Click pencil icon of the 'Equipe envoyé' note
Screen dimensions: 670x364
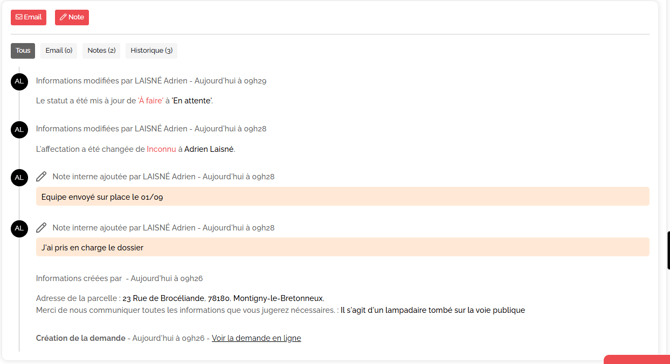(x=41, y=176)
